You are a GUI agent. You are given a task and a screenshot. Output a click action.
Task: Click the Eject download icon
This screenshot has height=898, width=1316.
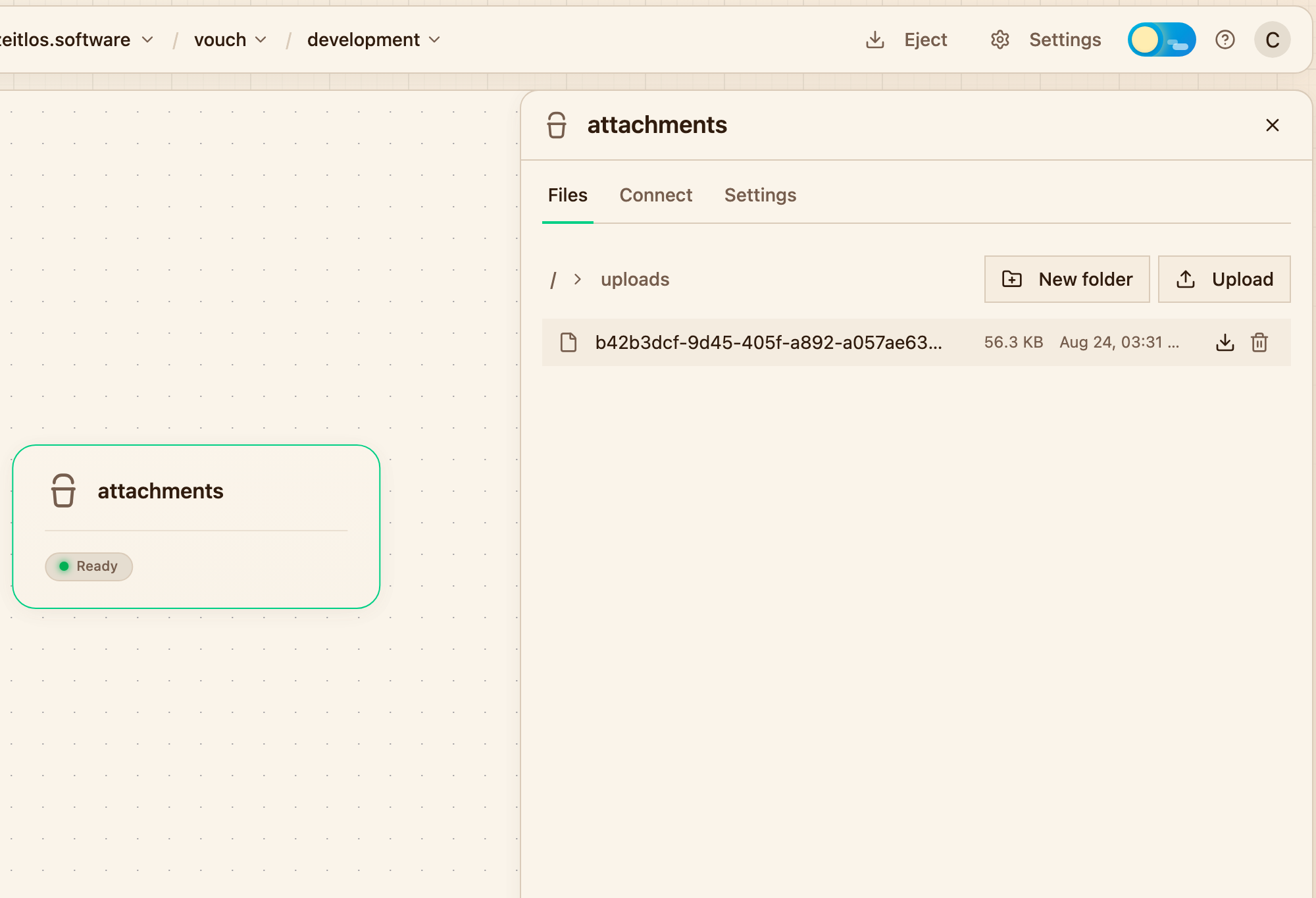874,40
